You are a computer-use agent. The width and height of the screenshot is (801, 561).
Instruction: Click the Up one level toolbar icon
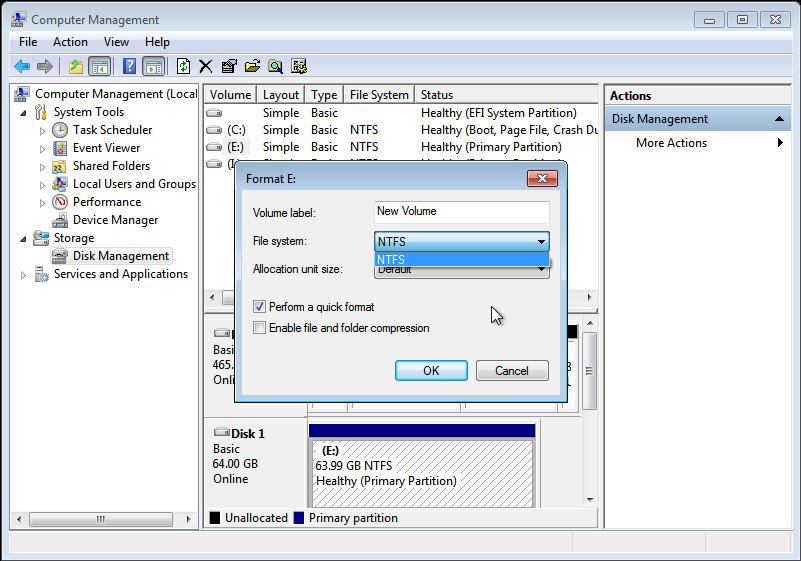click(x=76, y=66)
